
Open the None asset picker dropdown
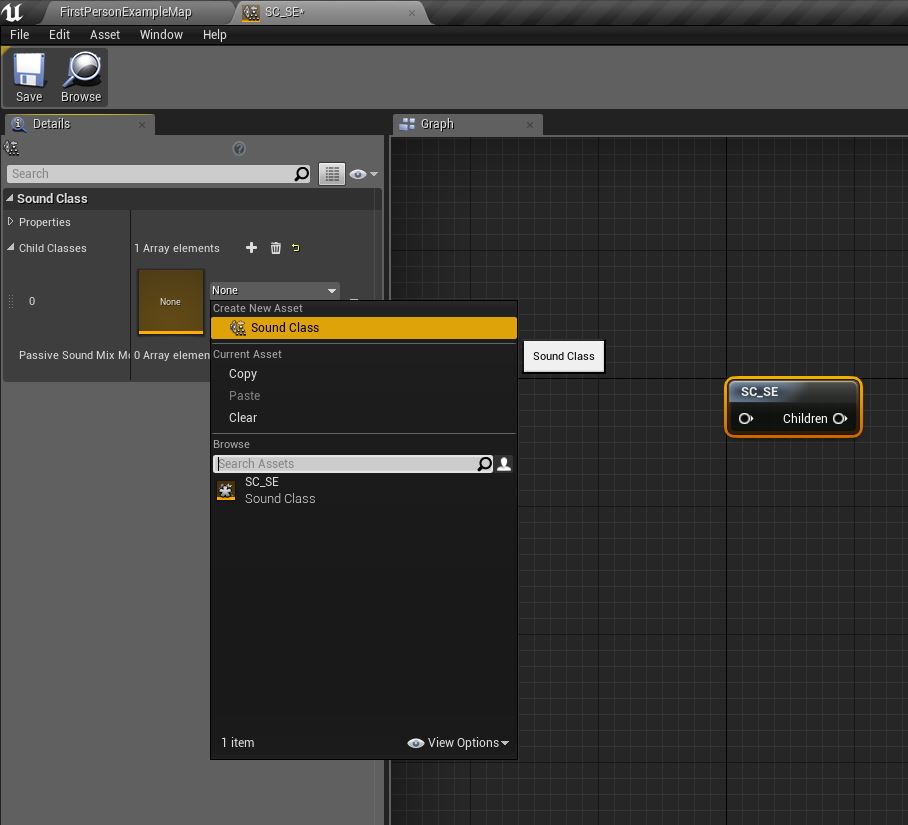(x=331, y=290)
